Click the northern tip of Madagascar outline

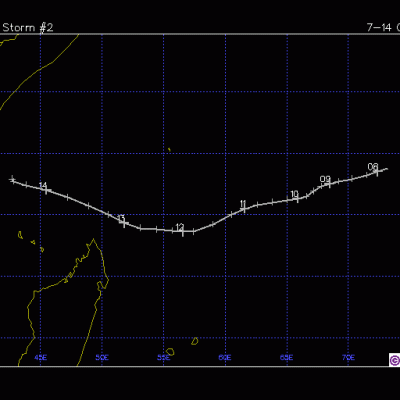click(94, 240)
